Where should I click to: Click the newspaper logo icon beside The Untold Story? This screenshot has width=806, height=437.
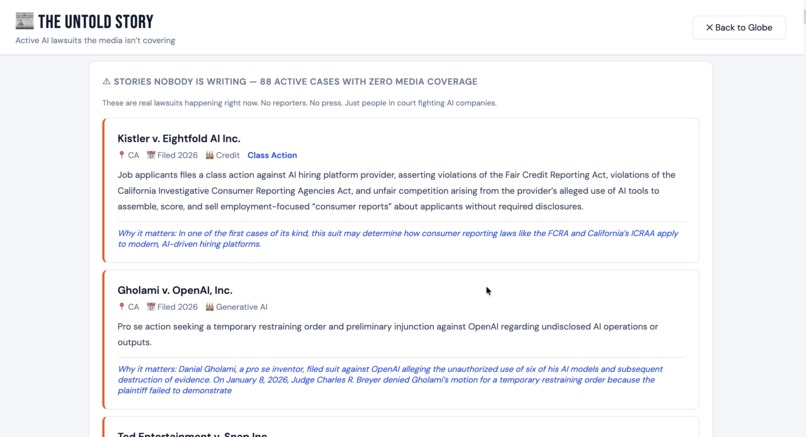coord(24,21)
